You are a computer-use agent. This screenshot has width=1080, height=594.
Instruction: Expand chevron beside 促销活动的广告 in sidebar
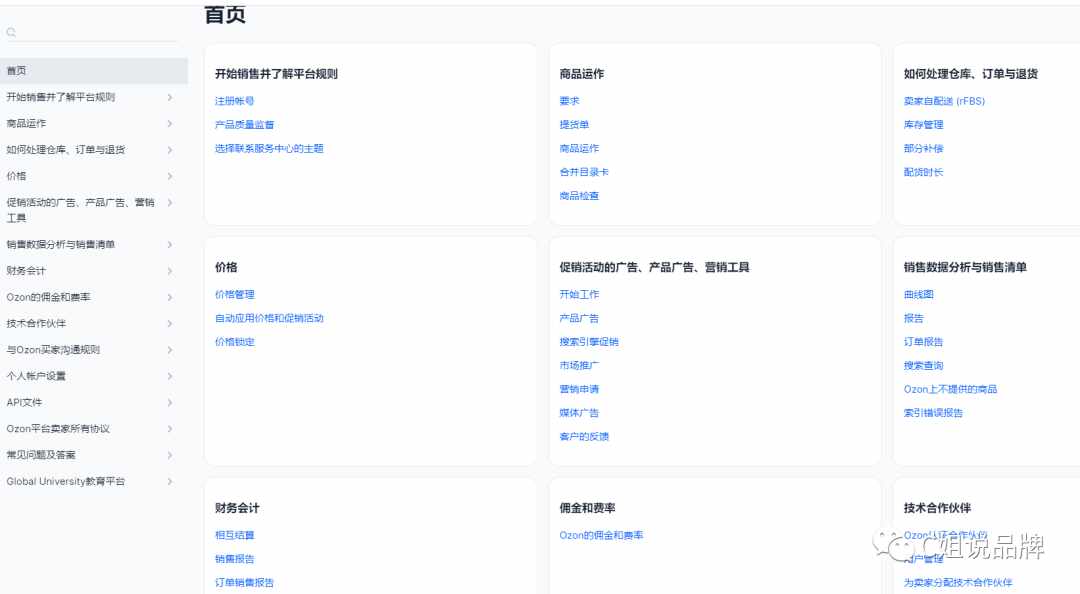pos(169,203)
